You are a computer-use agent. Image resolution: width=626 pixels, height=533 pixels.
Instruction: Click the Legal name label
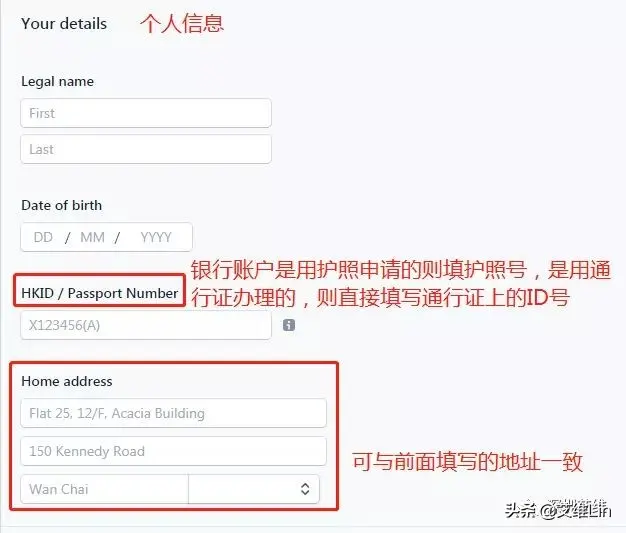pos(57,81)
